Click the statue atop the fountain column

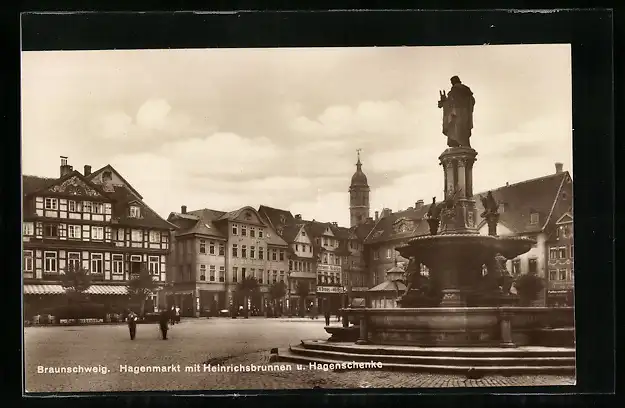coord(457,112)
